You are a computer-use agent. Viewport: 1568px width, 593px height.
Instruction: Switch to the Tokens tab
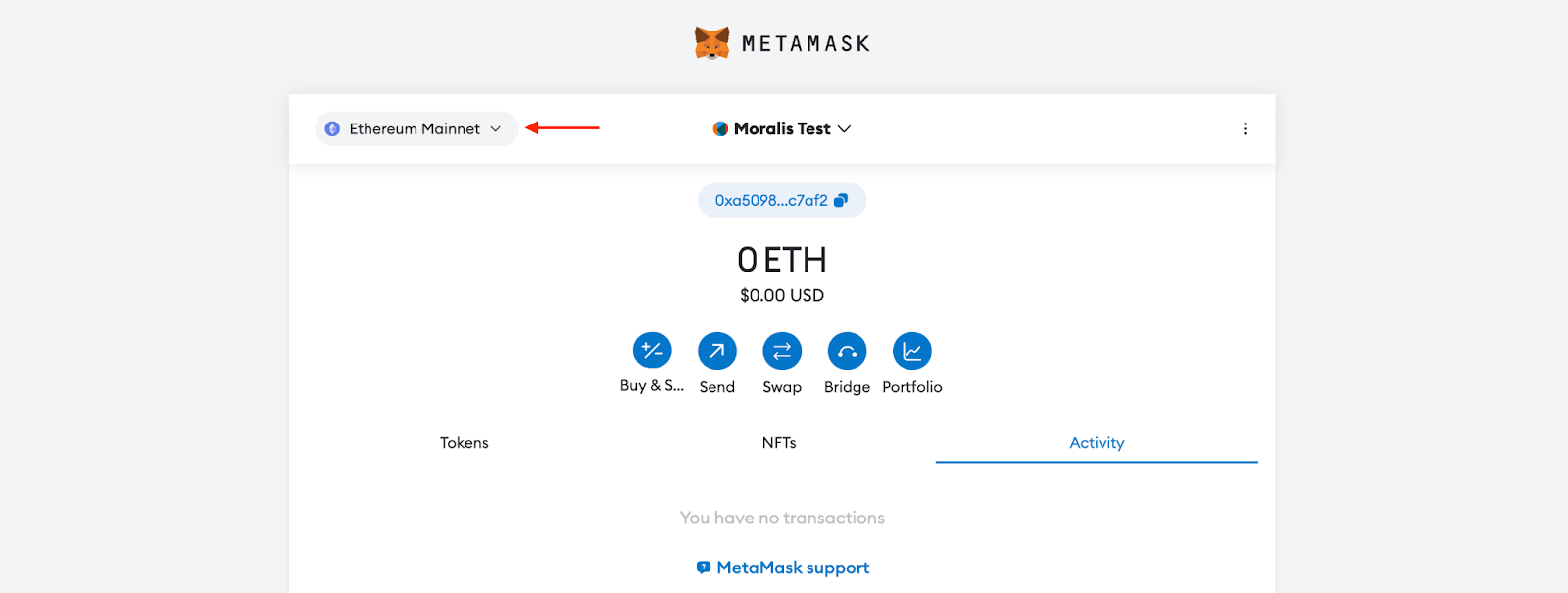coord(464,442)
